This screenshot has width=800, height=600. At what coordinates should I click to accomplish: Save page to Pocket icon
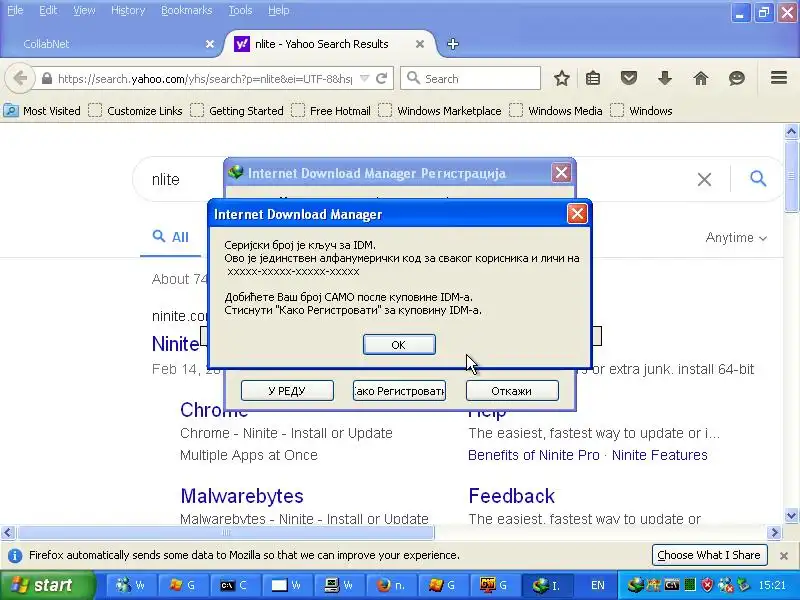coord(629,79)
